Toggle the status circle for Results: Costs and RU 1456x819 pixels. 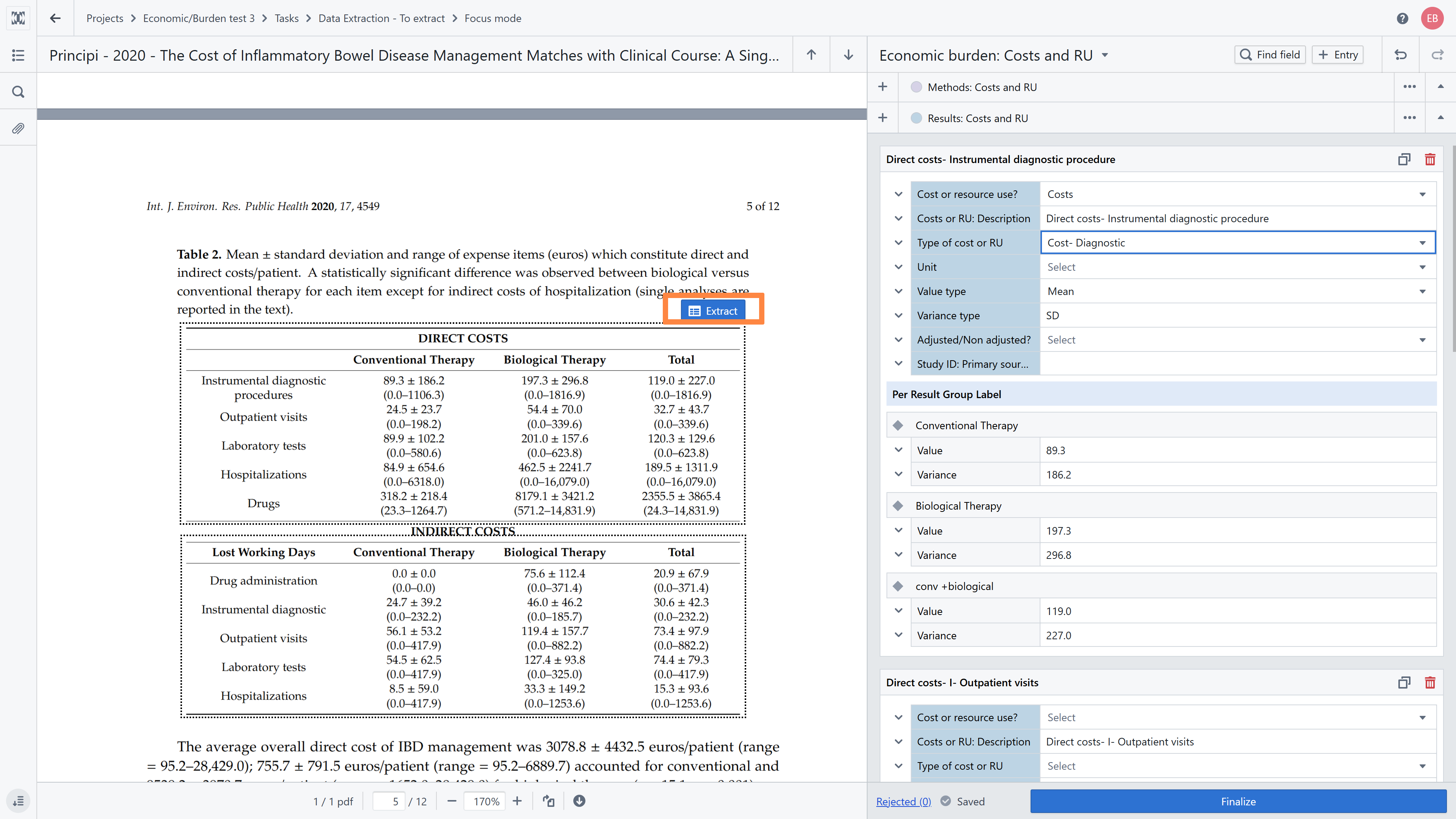click(916, 118)
